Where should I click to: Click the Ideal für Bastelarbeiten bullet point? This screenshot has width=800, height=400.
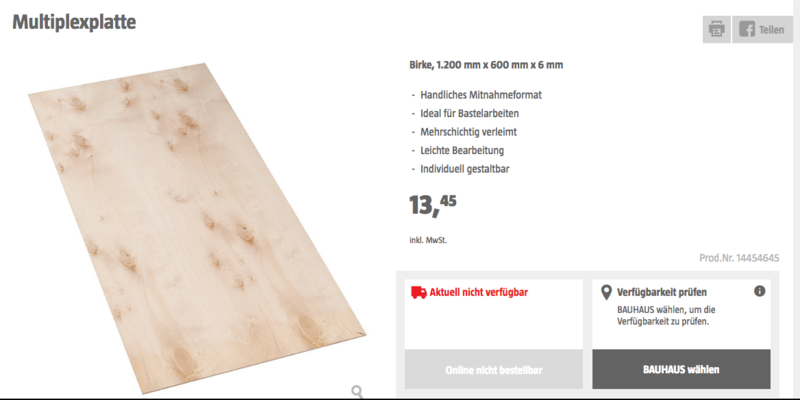469,113
